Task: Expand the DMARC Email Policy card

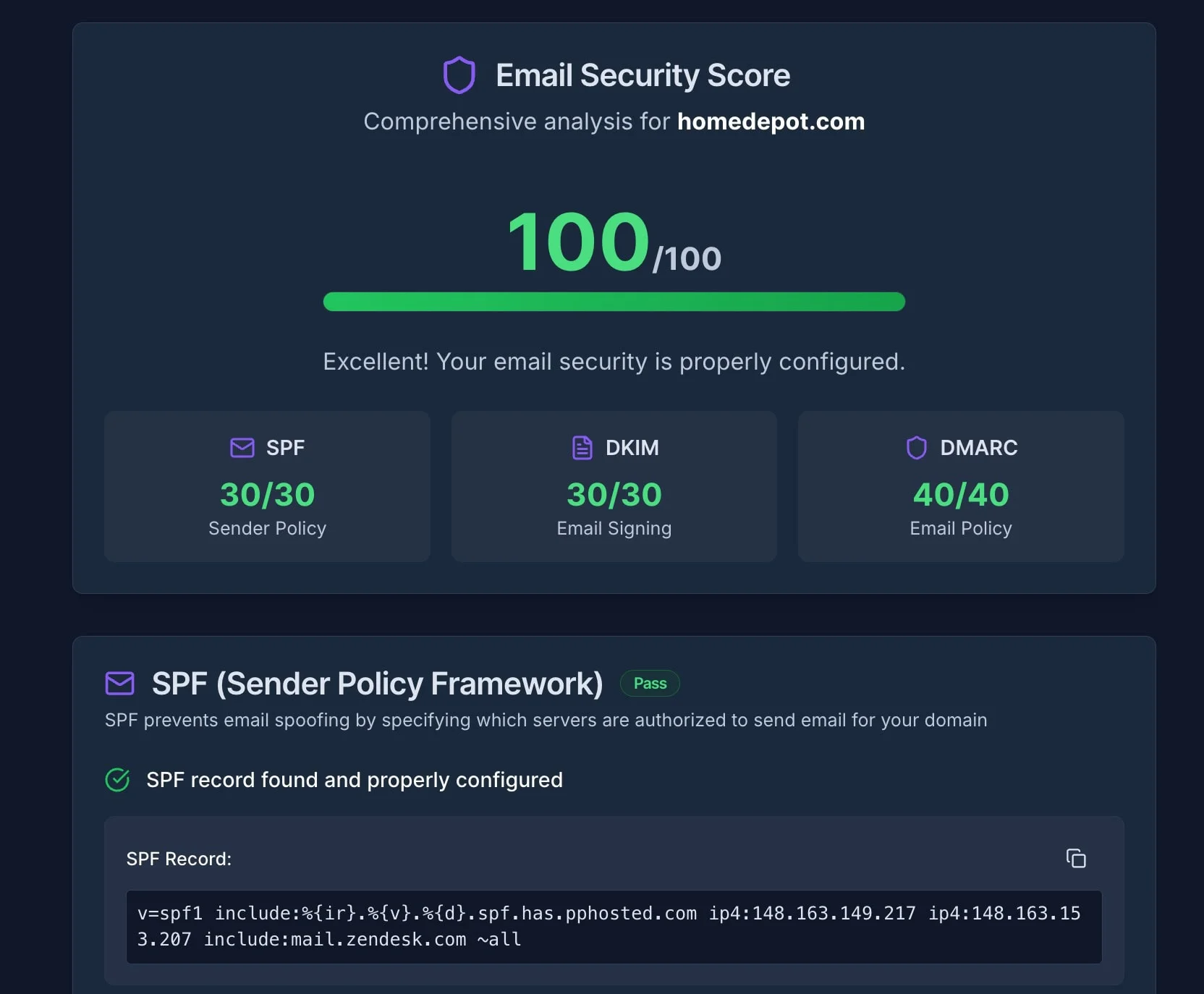Action: tap(960, 487)
